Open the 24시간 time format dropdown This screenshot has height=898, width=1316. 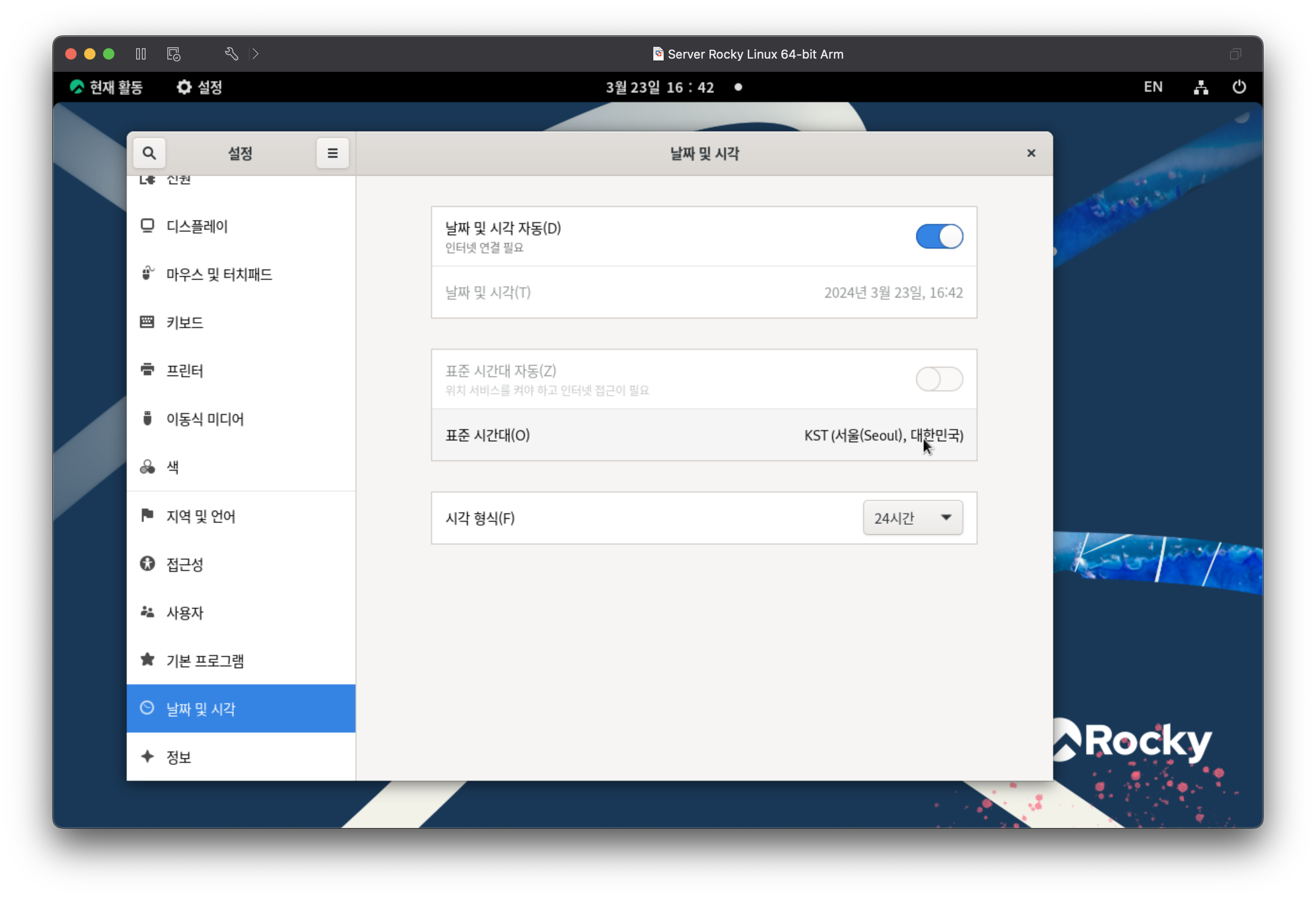[x=912, y=518]
